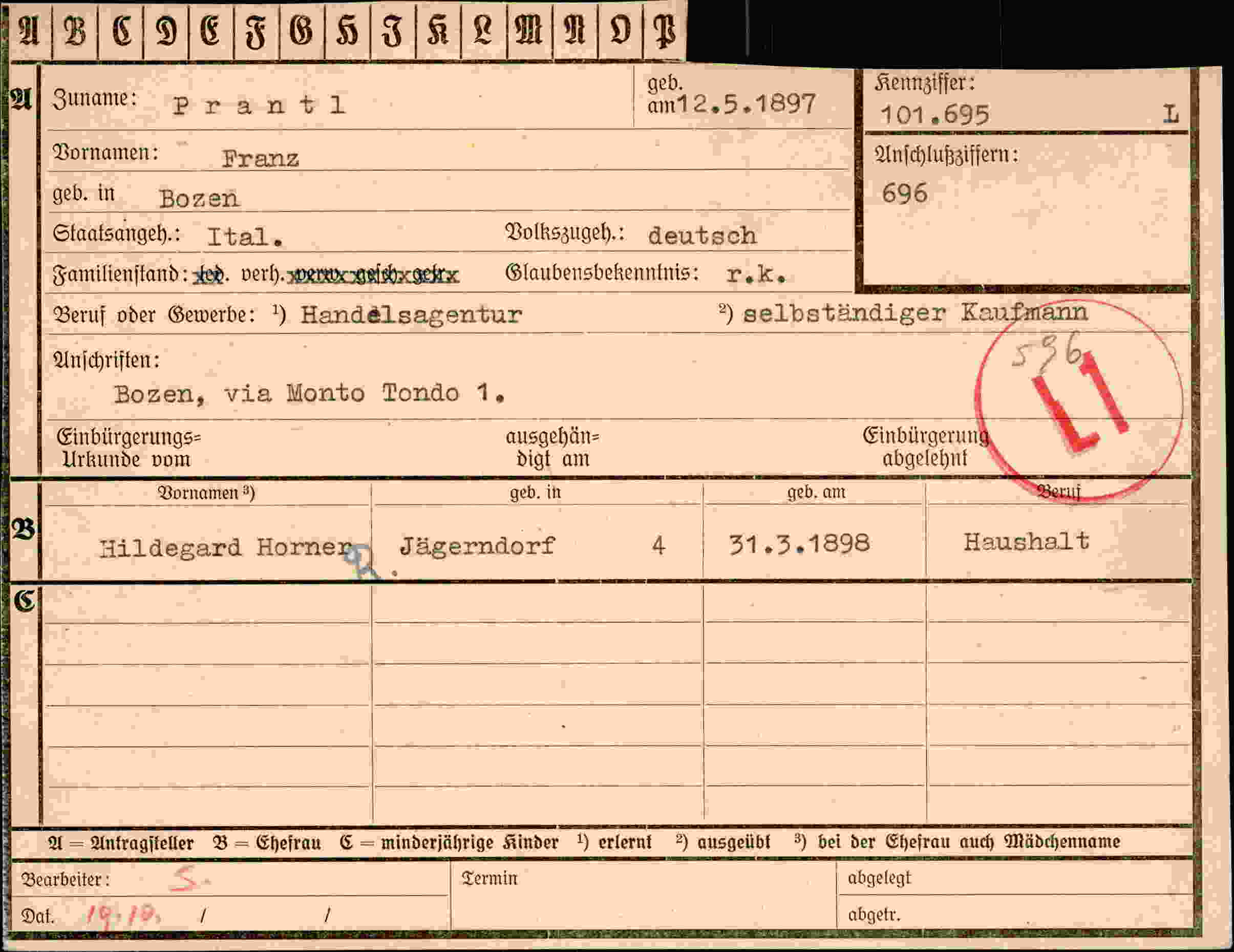Click the 'Bearbeiter:' label
Viewport: 1234px width, 952px height.
66,880
